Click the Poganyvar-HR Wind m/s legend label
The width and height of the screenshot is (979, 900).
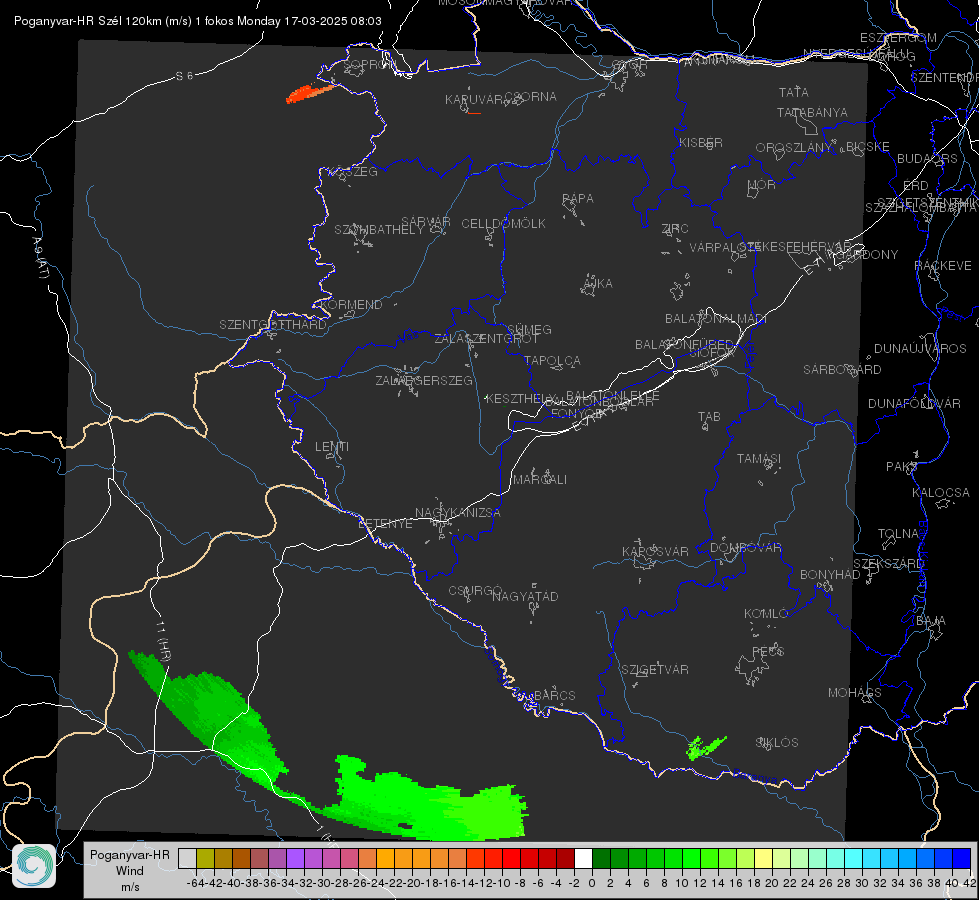coord(130,871)
